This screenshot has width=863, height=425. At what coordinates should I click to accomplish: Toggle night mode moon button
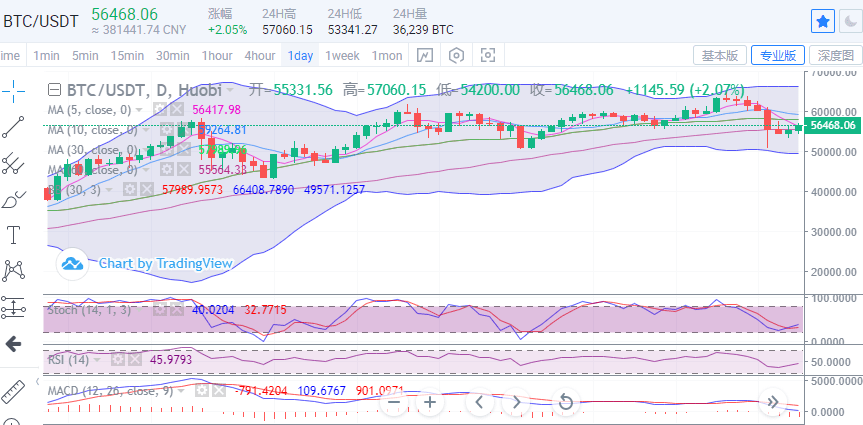(851, 20)
